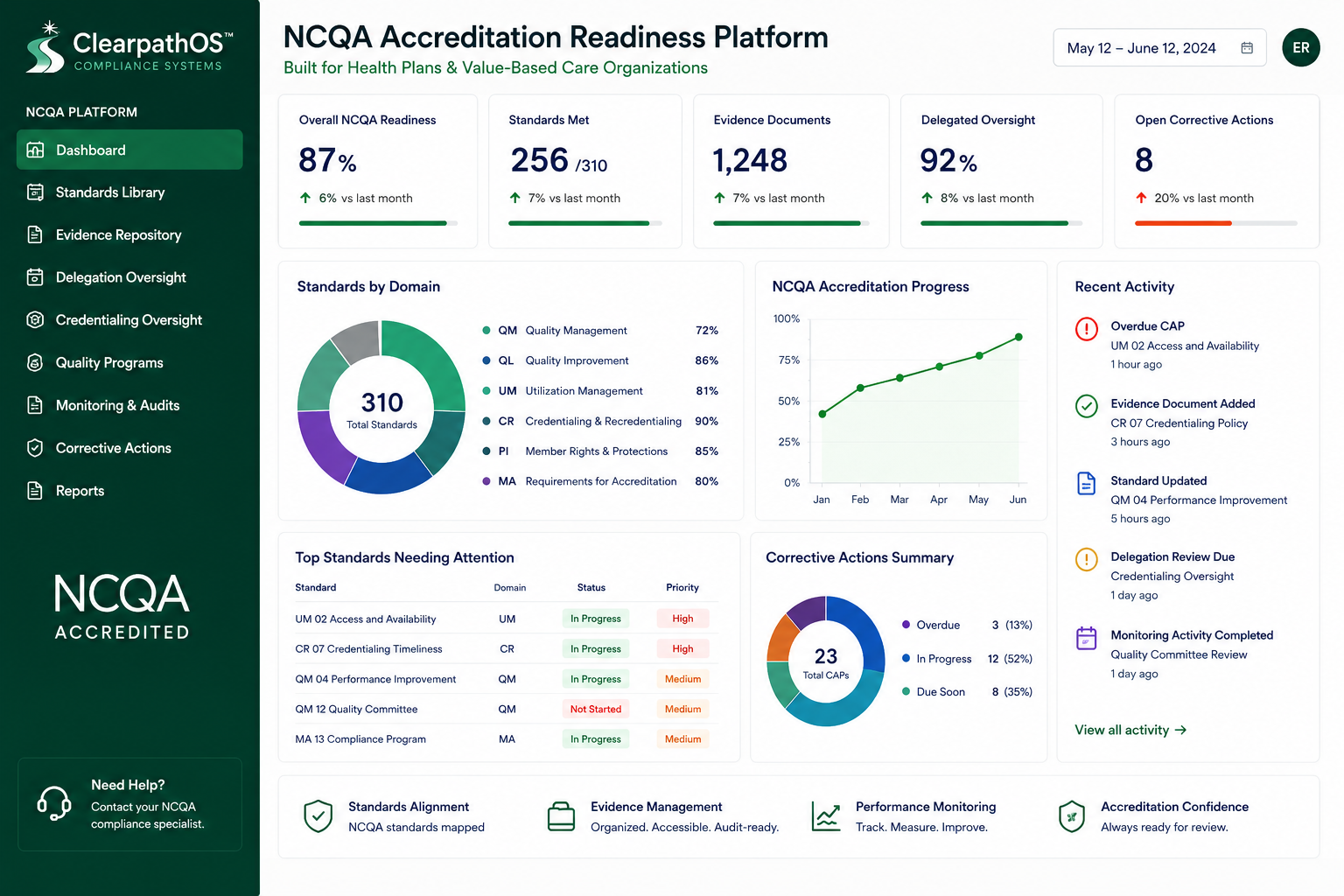Click QM 04 Performance Improvement table row
This screenshot has width=1344, height=896.
pos(507,679)
